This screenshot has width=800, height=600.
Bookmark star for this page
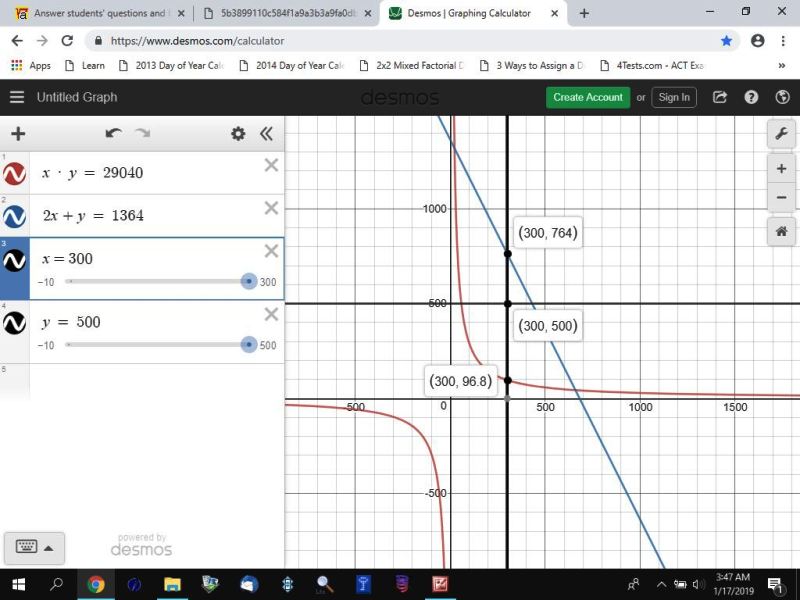click(x=727, y=41)
